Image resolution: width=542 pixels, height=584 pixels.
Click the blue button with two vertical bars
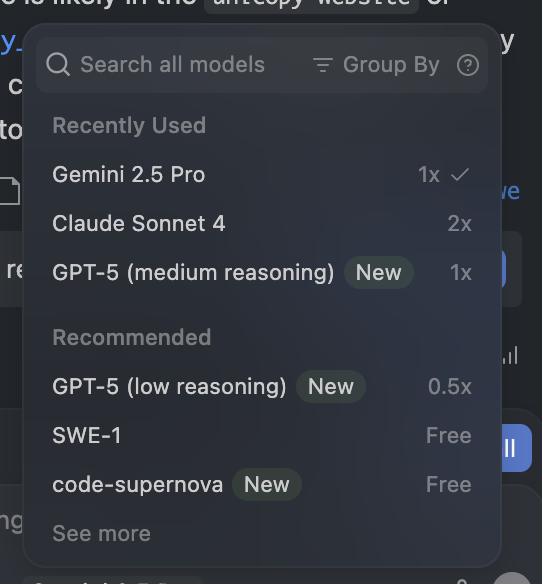pos(516,448)
